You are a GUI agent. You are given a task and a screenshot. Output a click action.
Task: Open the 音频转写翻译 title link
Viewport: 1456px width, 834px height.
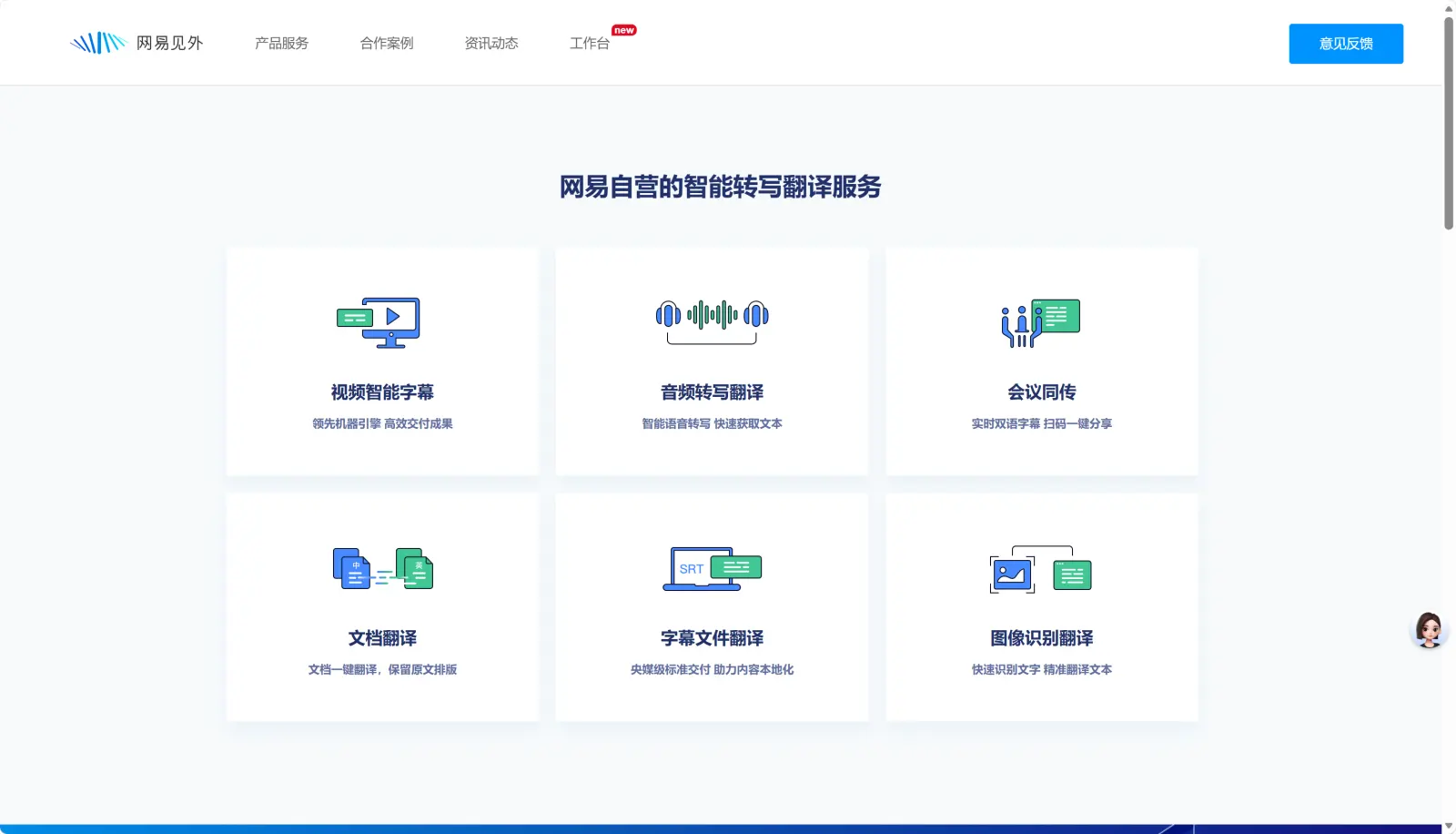[712, 392]
